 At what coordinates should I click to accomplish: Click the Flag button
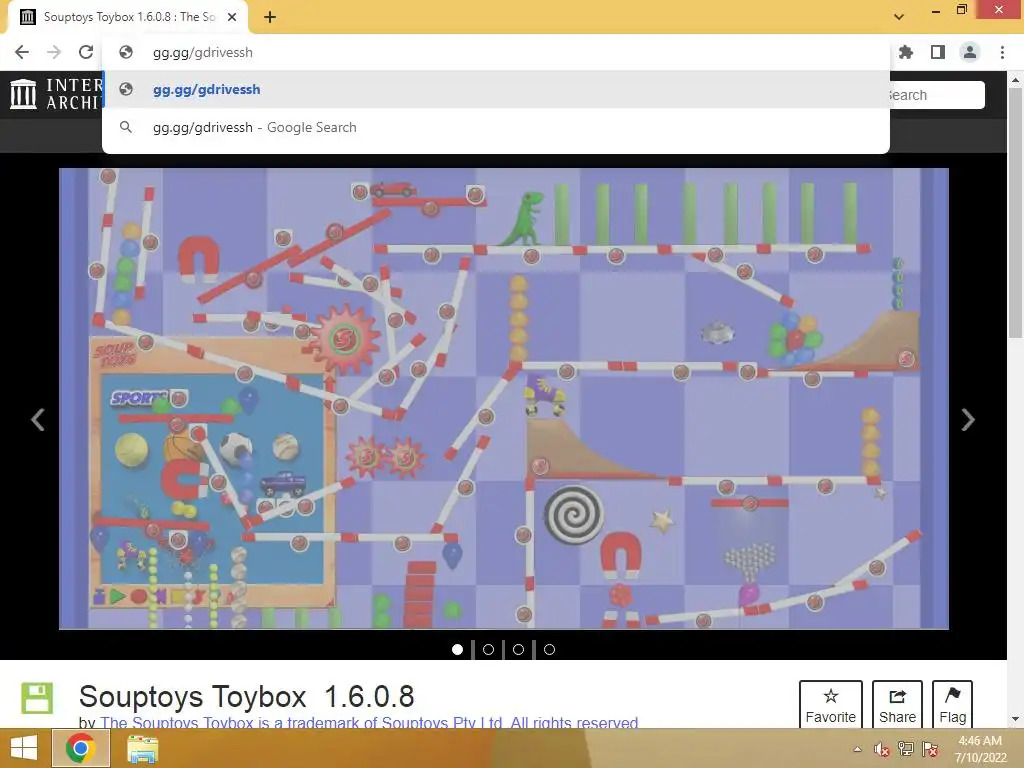click(952, 704)
